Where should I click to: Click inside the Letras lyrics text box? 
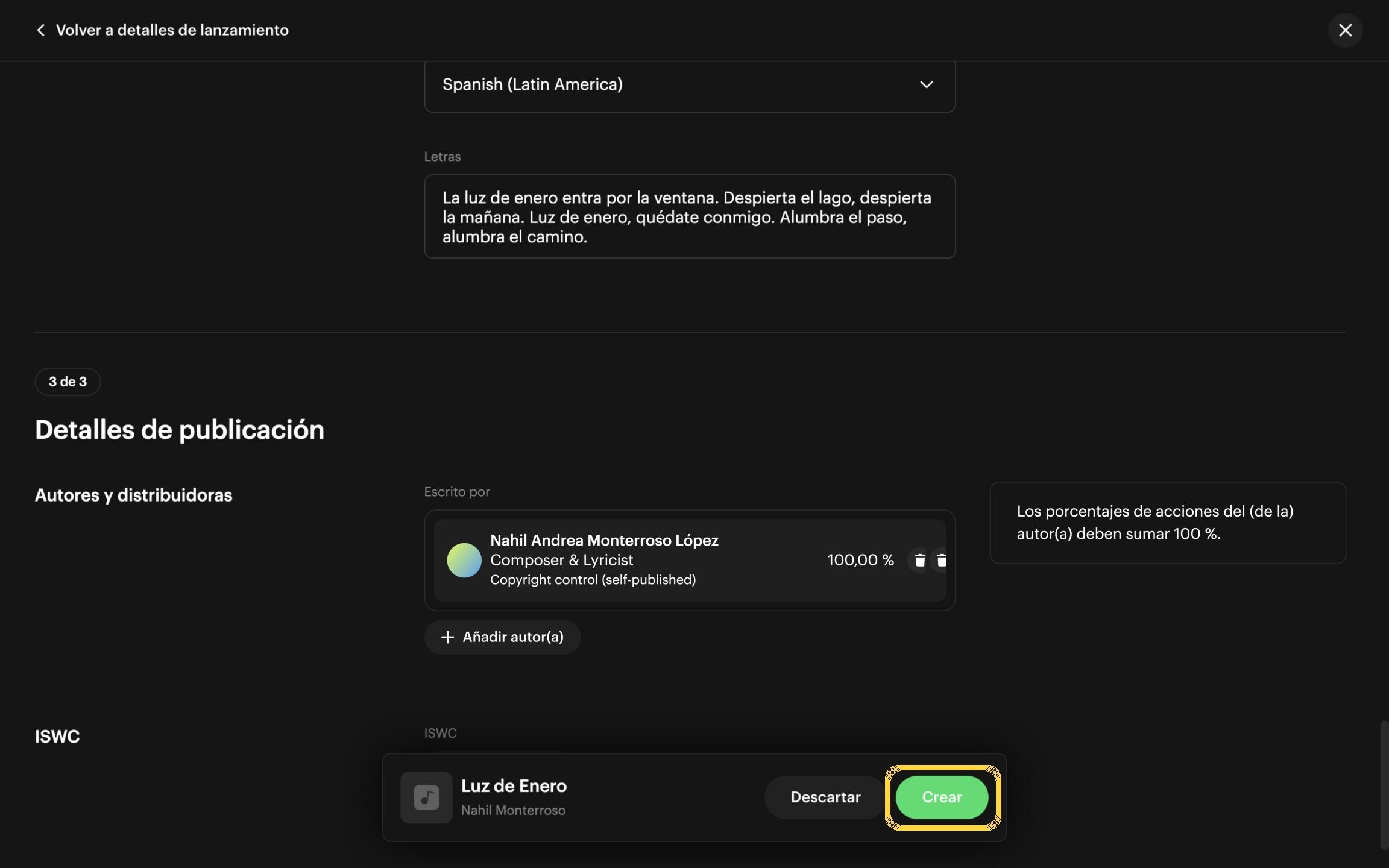coord(690,216)
